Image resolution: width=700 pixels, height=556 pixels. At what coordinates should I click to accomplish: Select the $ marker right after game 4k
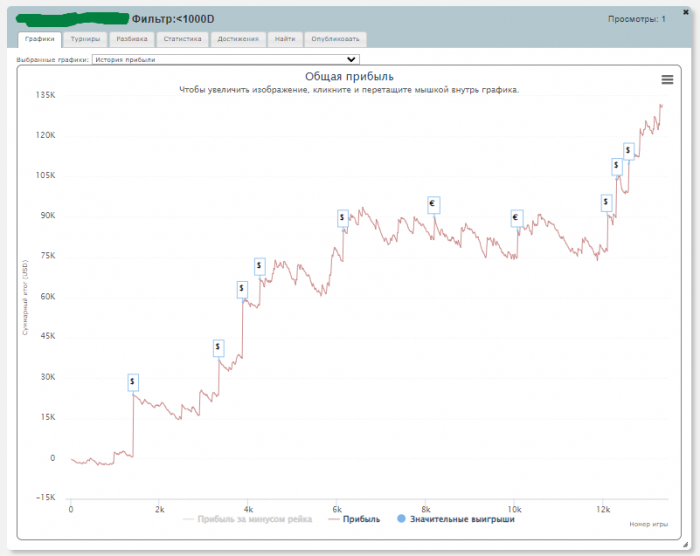pos(260,266)
